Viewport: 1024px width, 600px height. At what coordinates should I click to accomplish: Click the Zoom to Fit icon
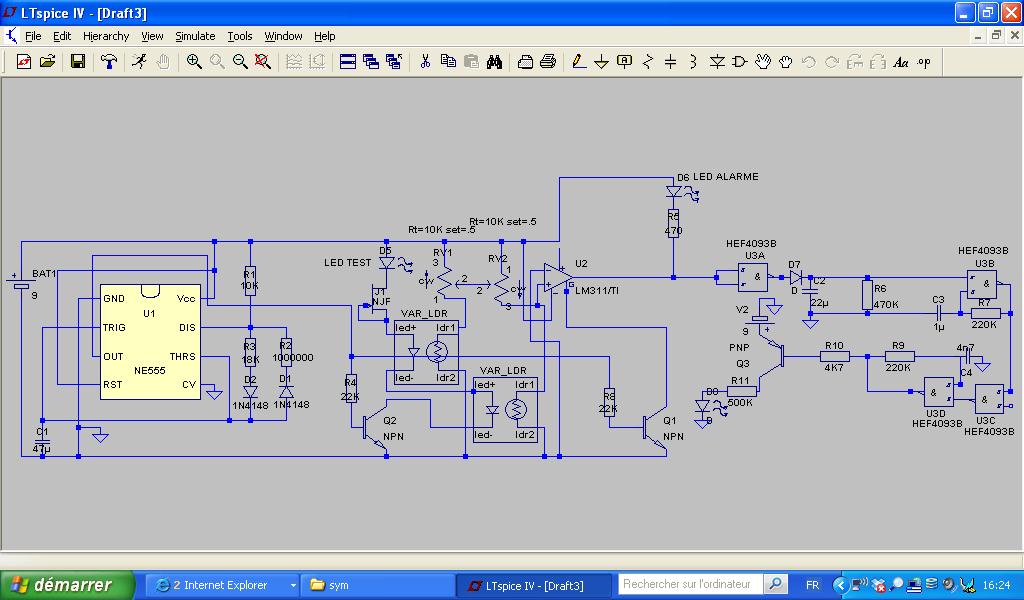[x=263, y=61]
